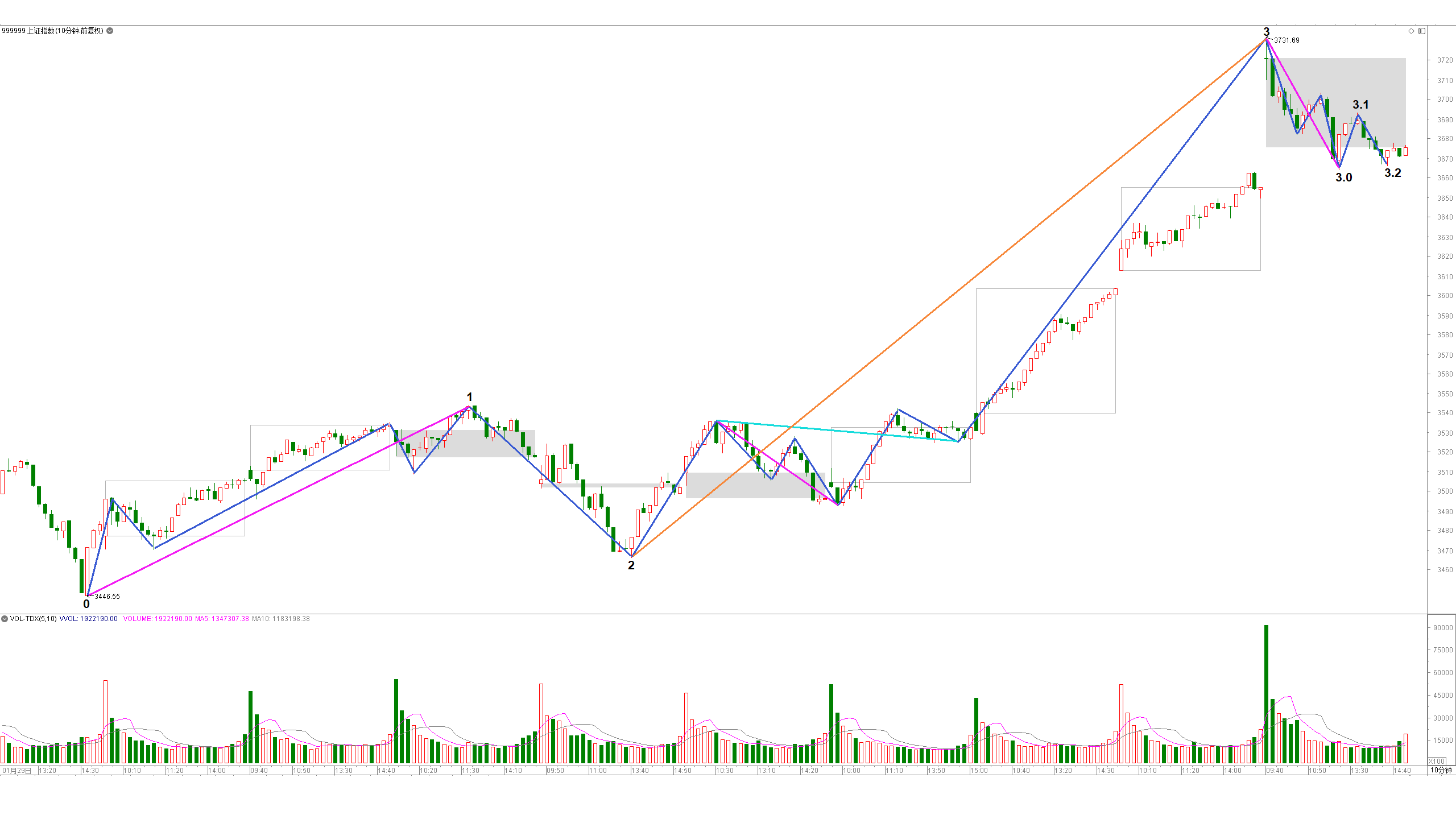The width and height of the screenshot is (1456, 819).
Task: Click the 999999 上证指数 chart title text
Action: click(52, 31)
